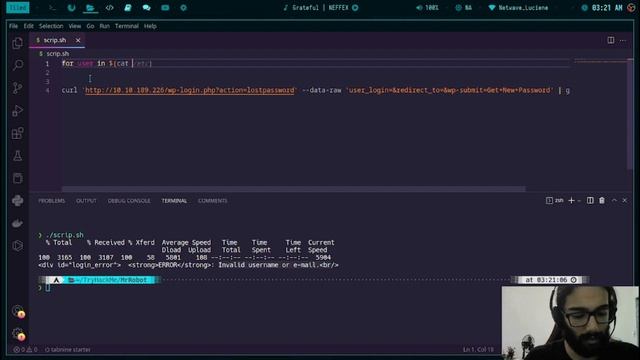The width and height of the screenshot is (640, 360).
Task: Kill the terminal with trash icon
Action: (x=602, y=200)
